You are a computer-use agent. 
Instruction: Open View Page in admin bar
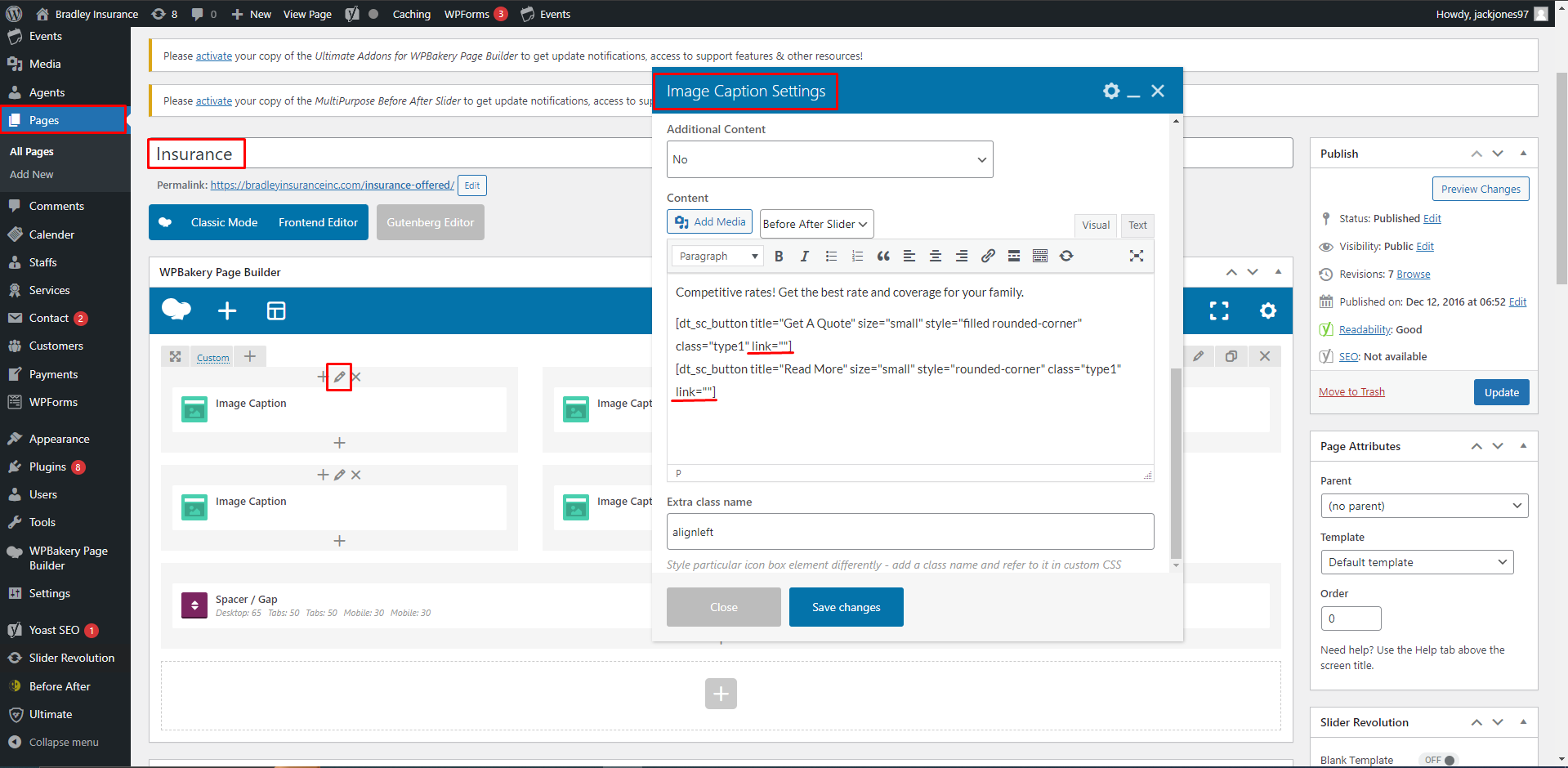(x=307, y=14)
